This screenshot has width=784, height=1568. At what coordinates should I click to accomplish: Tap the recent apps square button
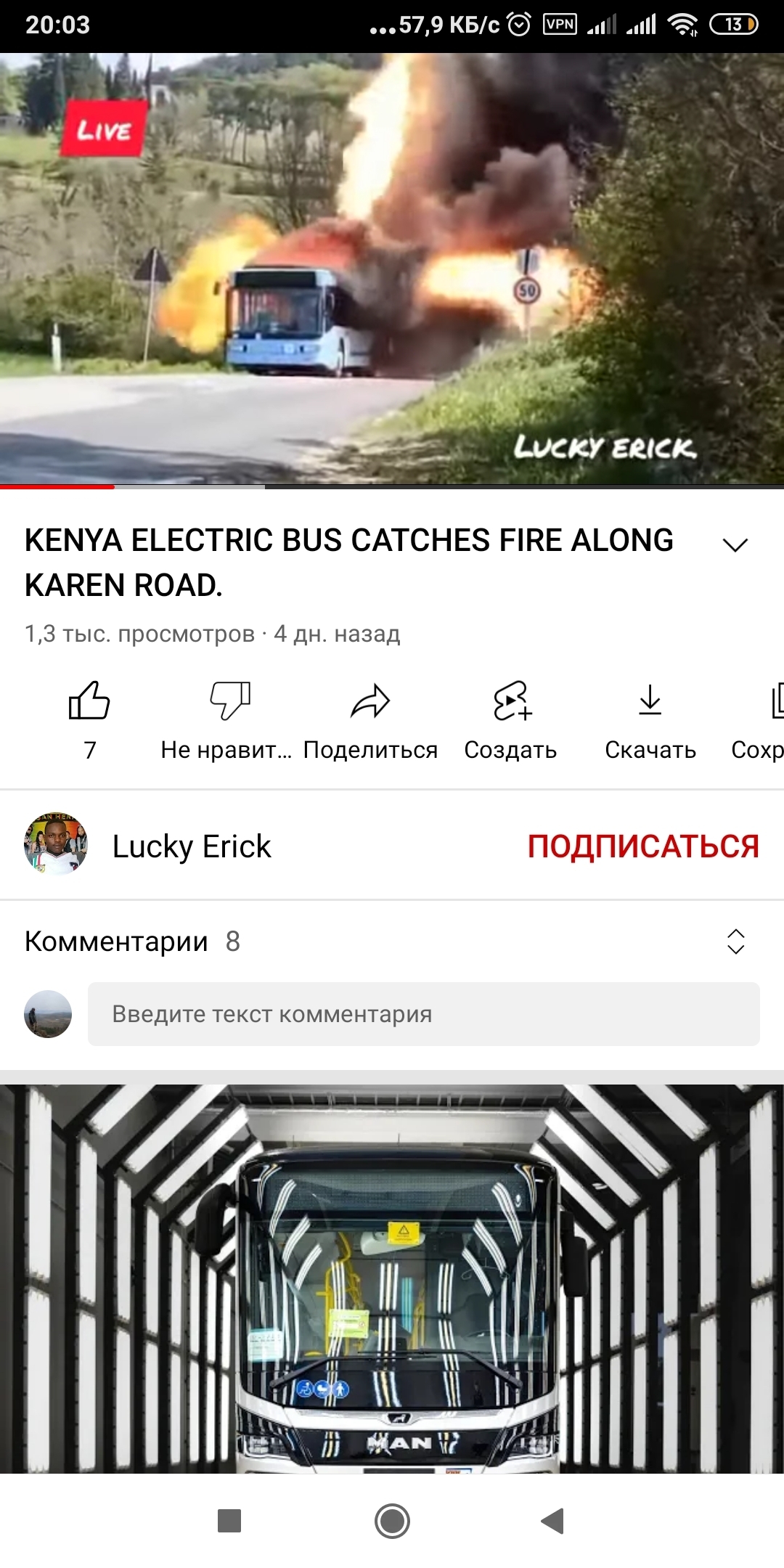229,1520
